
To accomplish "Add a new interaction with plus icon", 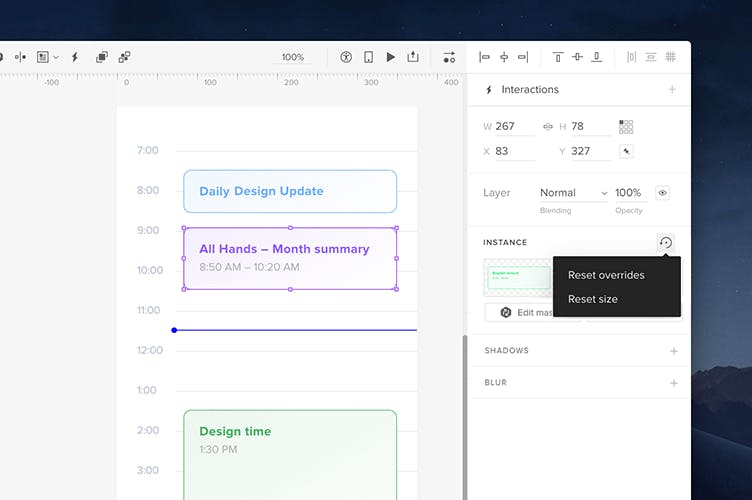I will coord(672,89).
